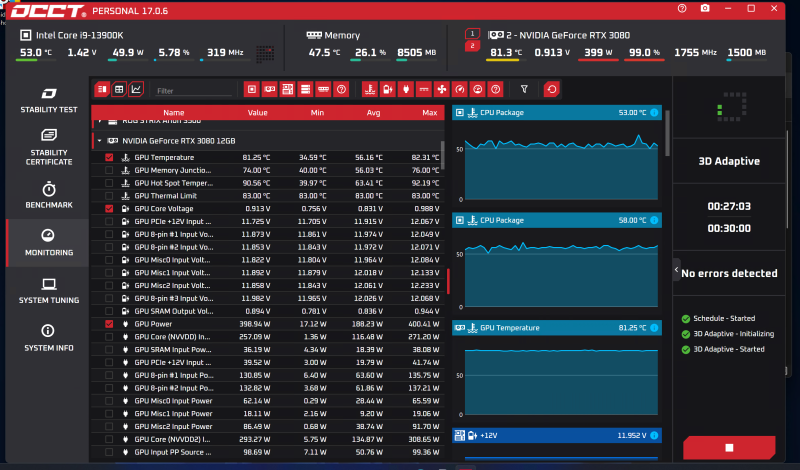Click the 400.41 W max power value
Image resolution: width=800 pixels, height=470 pixels.
click(423, 324)
